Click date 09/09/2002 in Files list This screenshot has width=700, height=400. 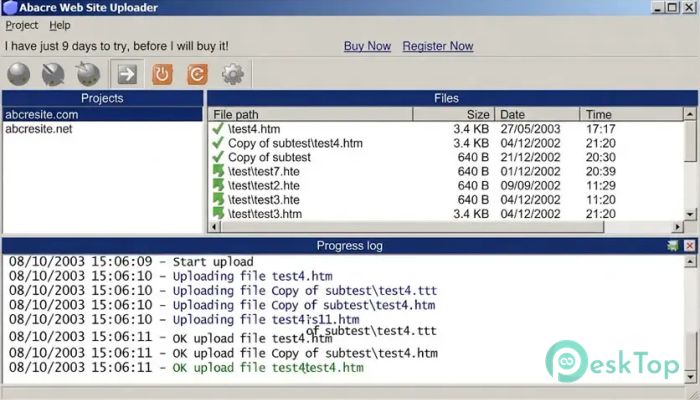coord(530,185)
